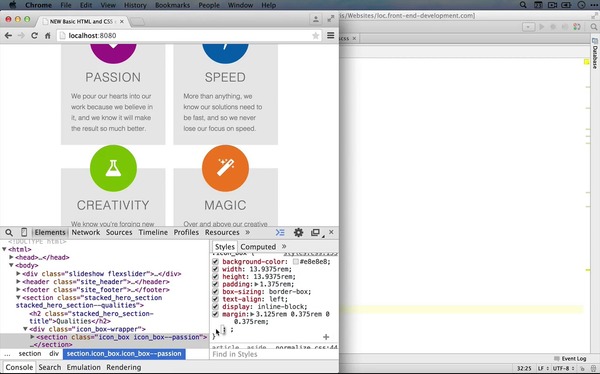
Task: Expand the icon_box--passion section
Action: pos(33,337)
